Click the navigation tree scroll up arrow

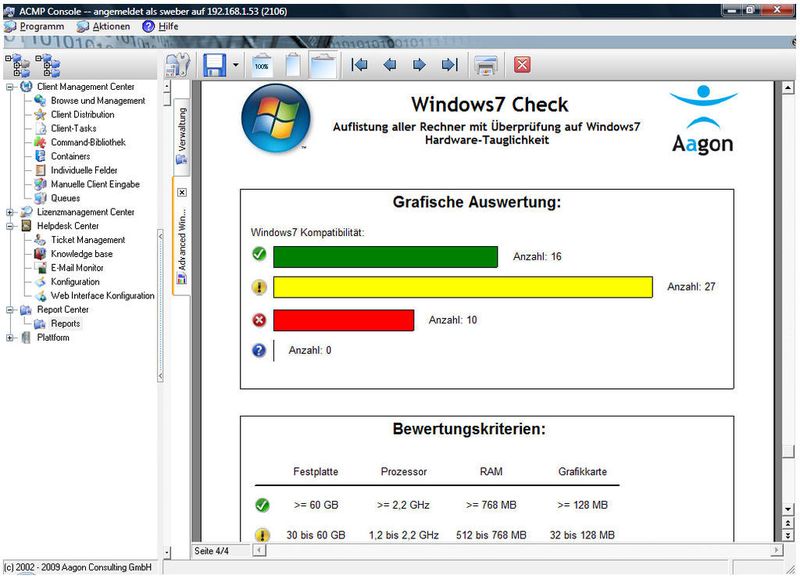click(x=167, y=87)
